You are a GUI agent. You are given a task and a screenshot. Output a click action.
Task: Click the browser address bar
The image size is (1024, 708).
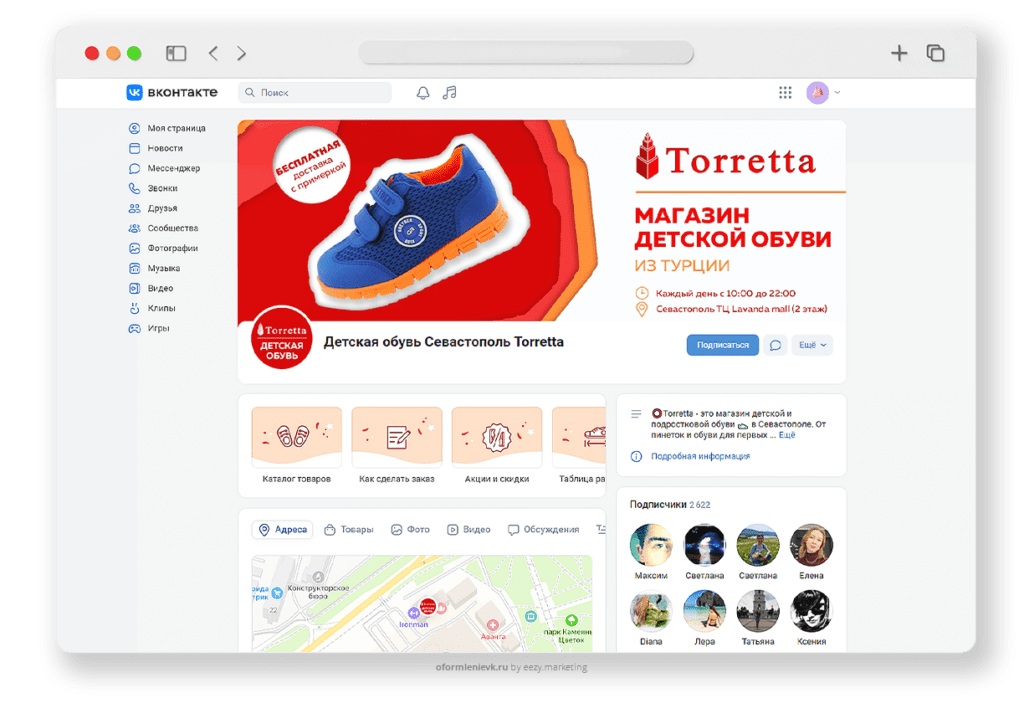click(526, 53)
